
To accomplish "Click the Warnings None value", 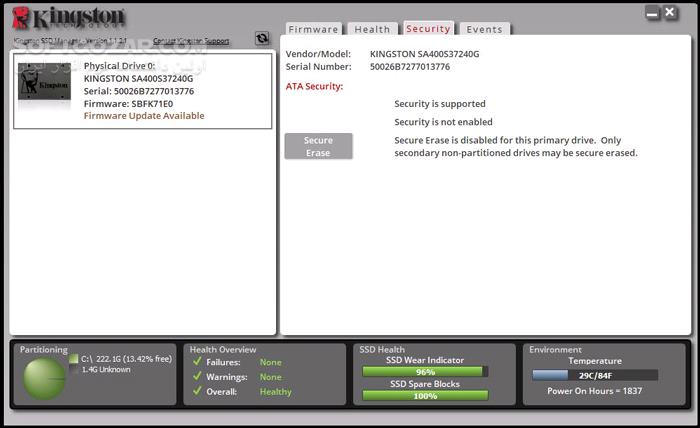I will click(x=271, y=377).
